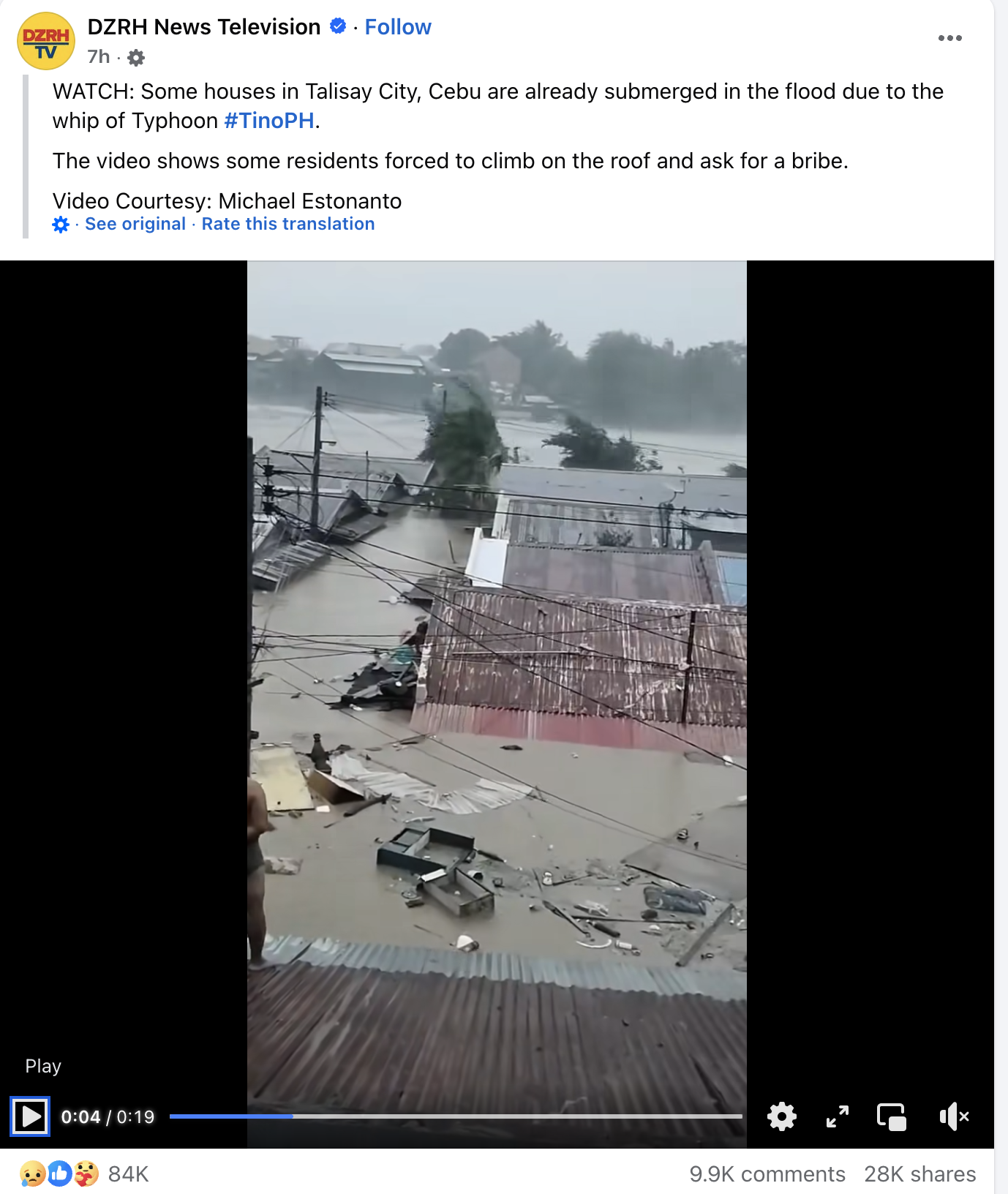This screenshot has width=1008, height=1194.
Task: Open the video settings gear
Action: [x=781, y=1116]
